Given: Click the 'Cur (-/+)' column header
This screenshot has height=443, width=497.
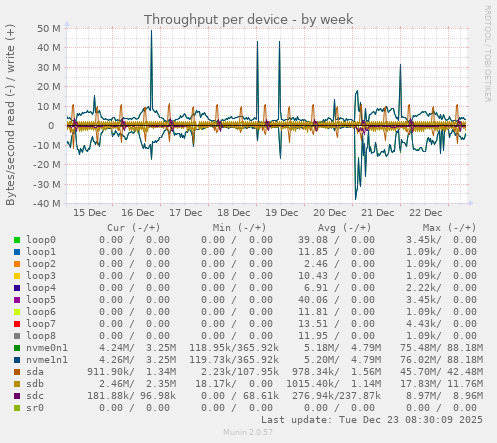Looking at the screenshot, I should (x=134, y=228).
